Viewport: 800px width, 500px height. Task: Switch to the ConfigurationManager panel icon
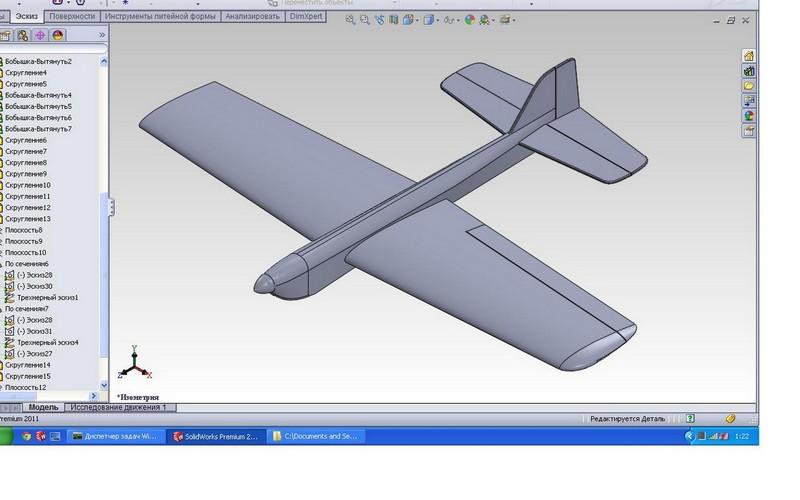[24, 35]
